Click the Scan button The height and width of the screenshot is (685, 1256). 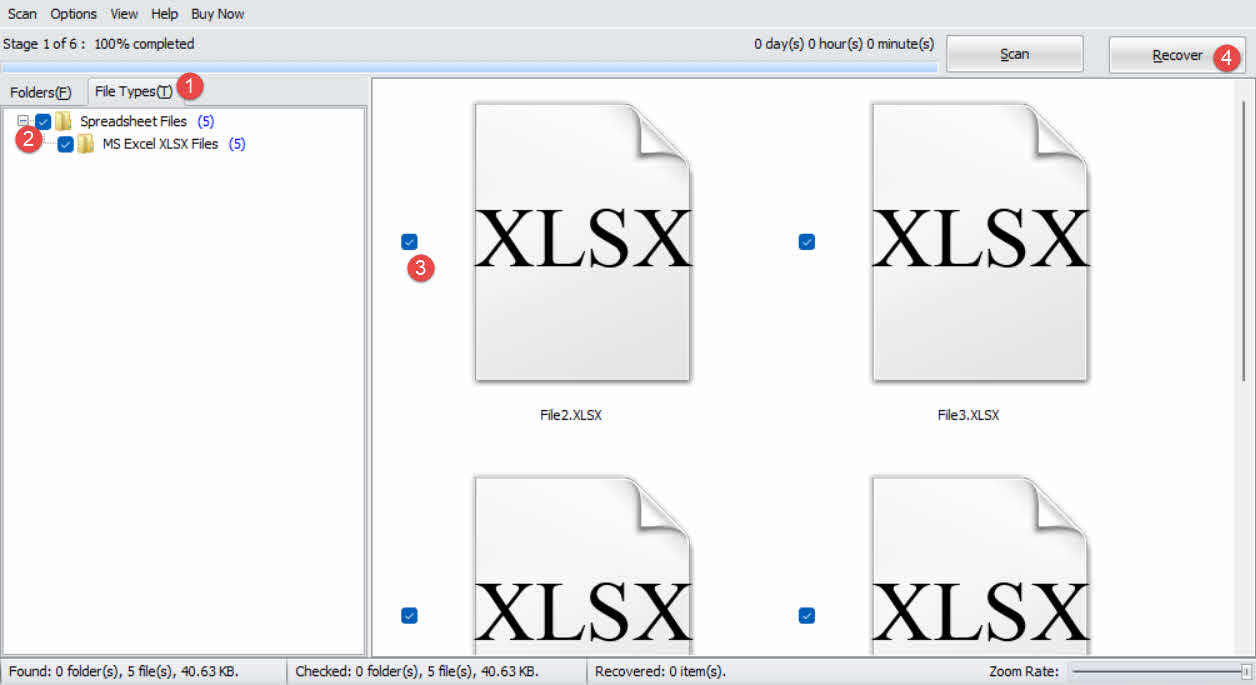1015,54
